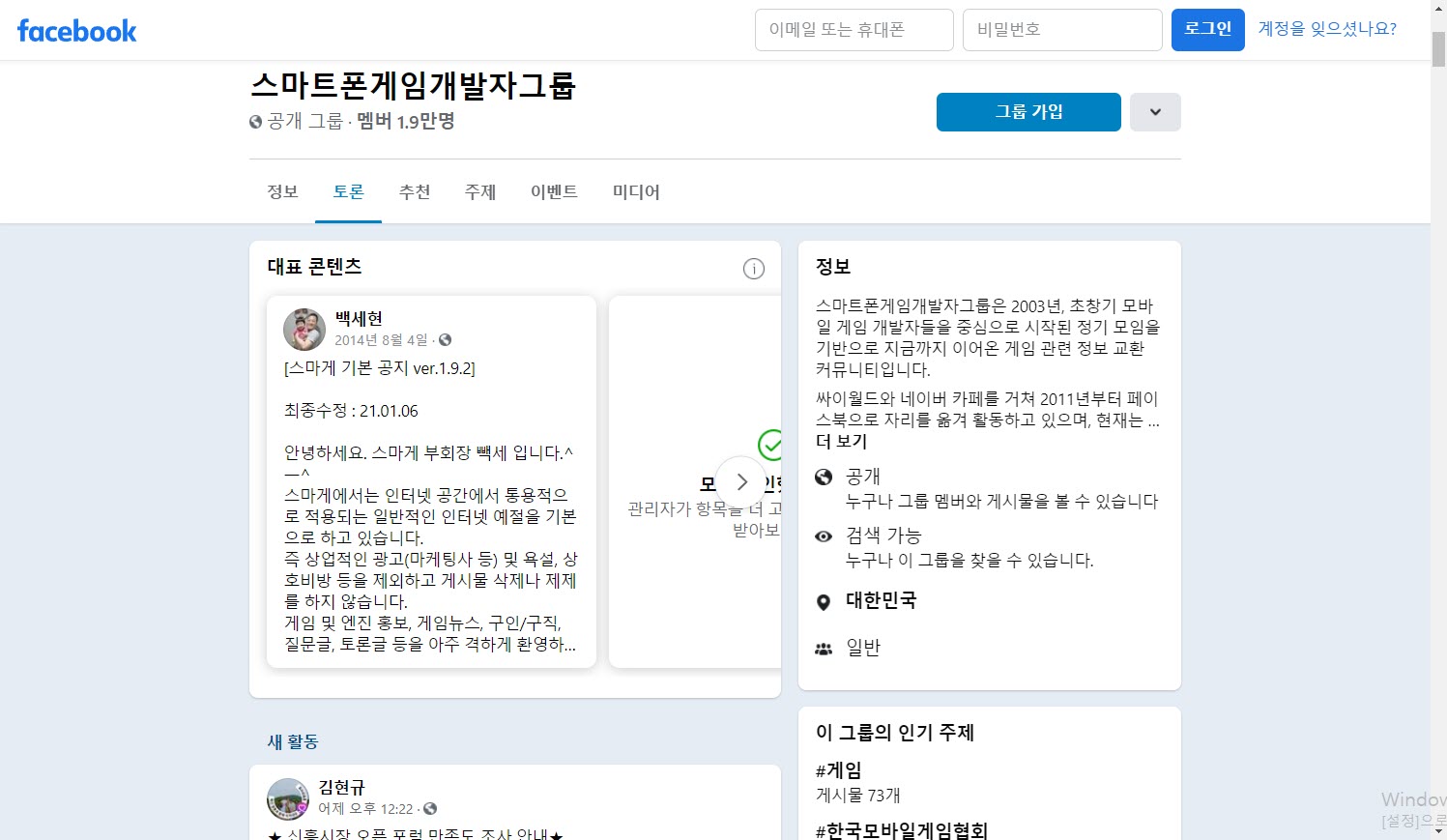
Task: Open dropdown next to 그룹 가입 button
Action: click(x=1155, y=112)
